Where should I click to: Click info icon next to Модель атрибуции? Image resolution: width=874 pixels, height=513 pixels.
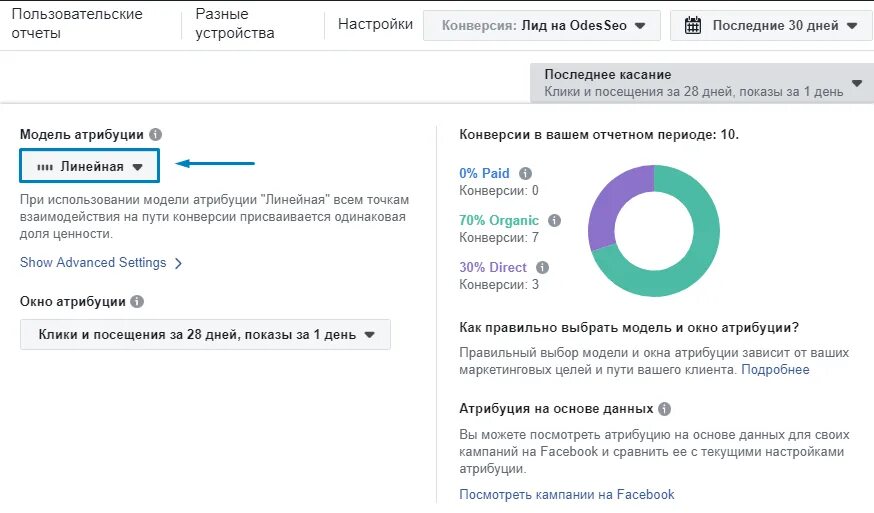[x=156, y=134]
